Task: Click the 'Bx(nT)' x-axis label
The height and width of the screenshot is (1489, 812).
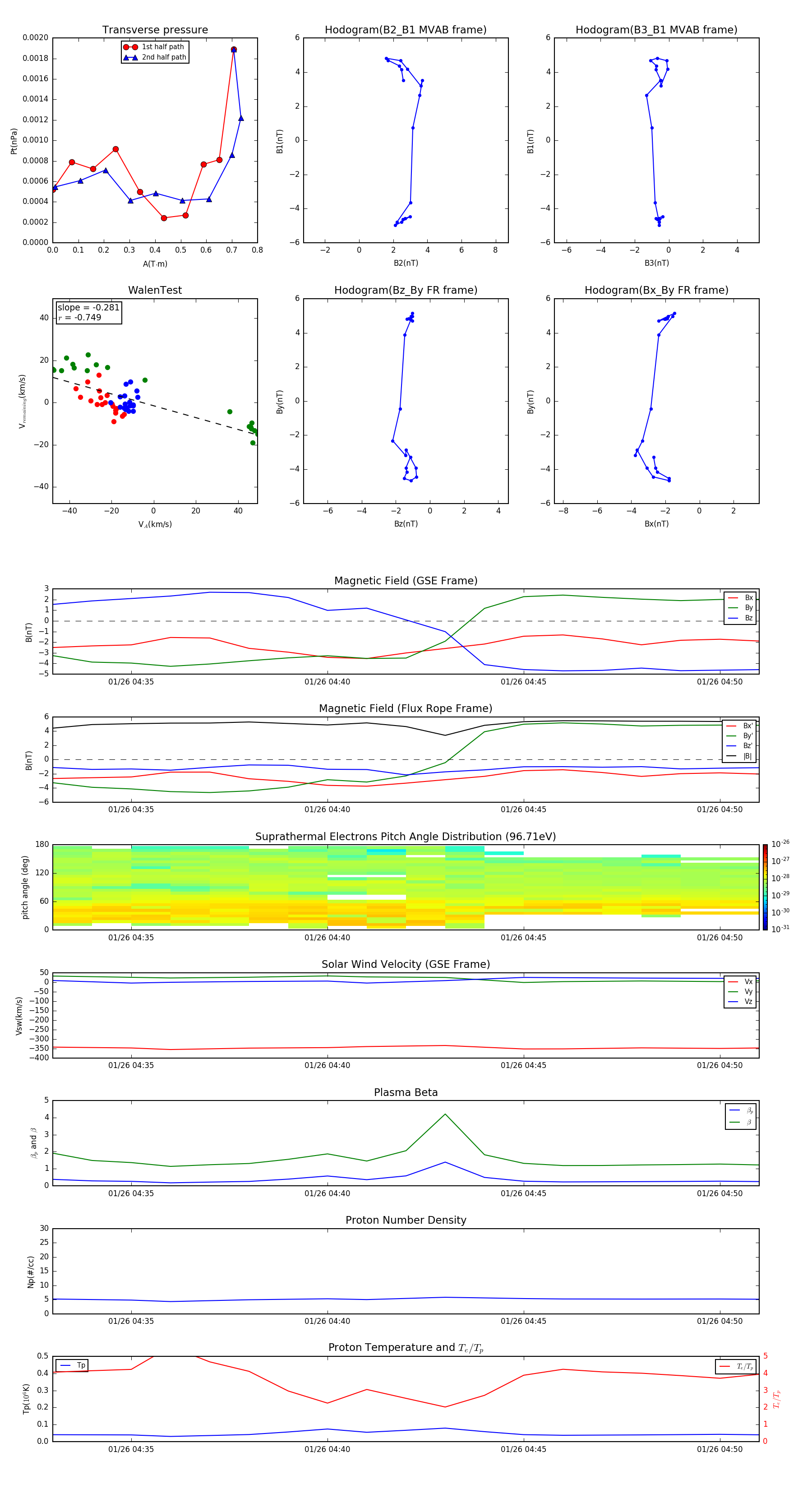Action: click(656, 524)
